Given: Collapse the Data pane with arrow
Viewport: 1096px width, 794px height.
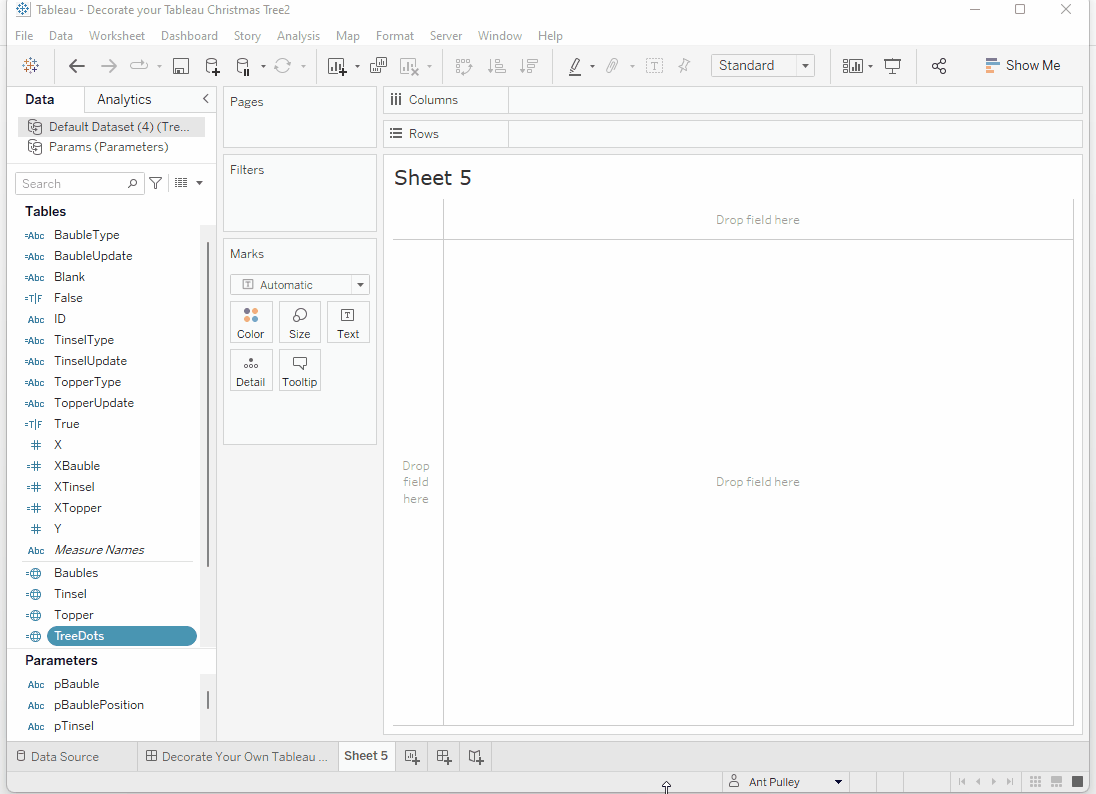Looking at the screenshot, I should point(206,99).
